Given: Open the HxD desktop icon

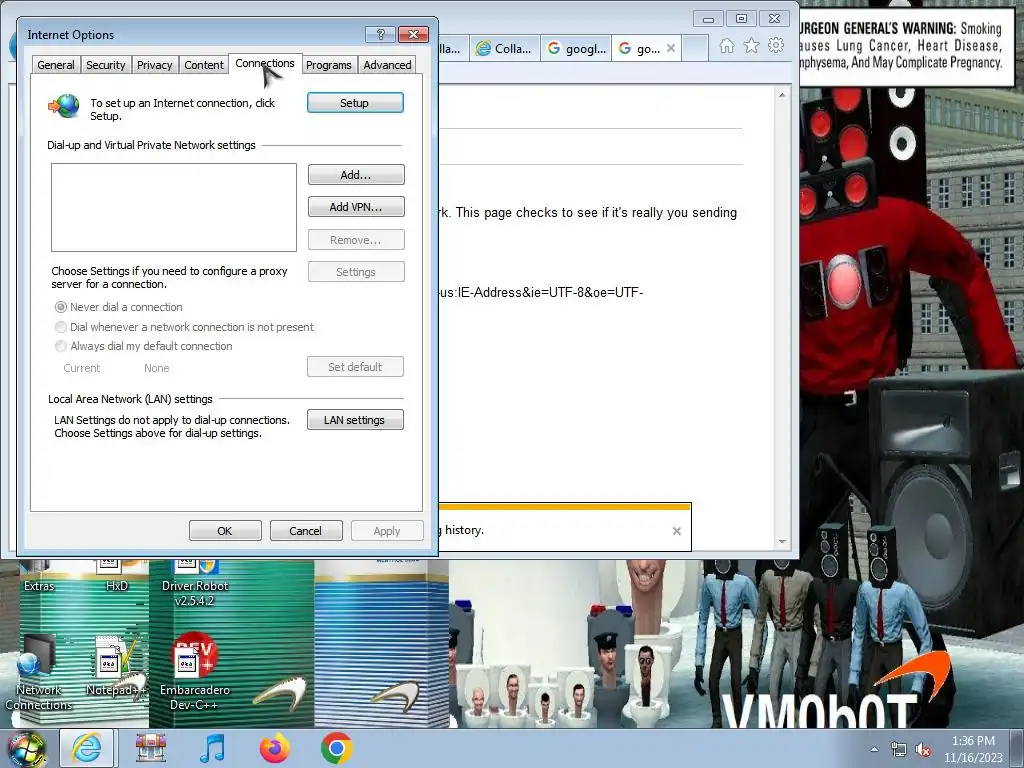Looking at the screenshot, I should point(116,577).
